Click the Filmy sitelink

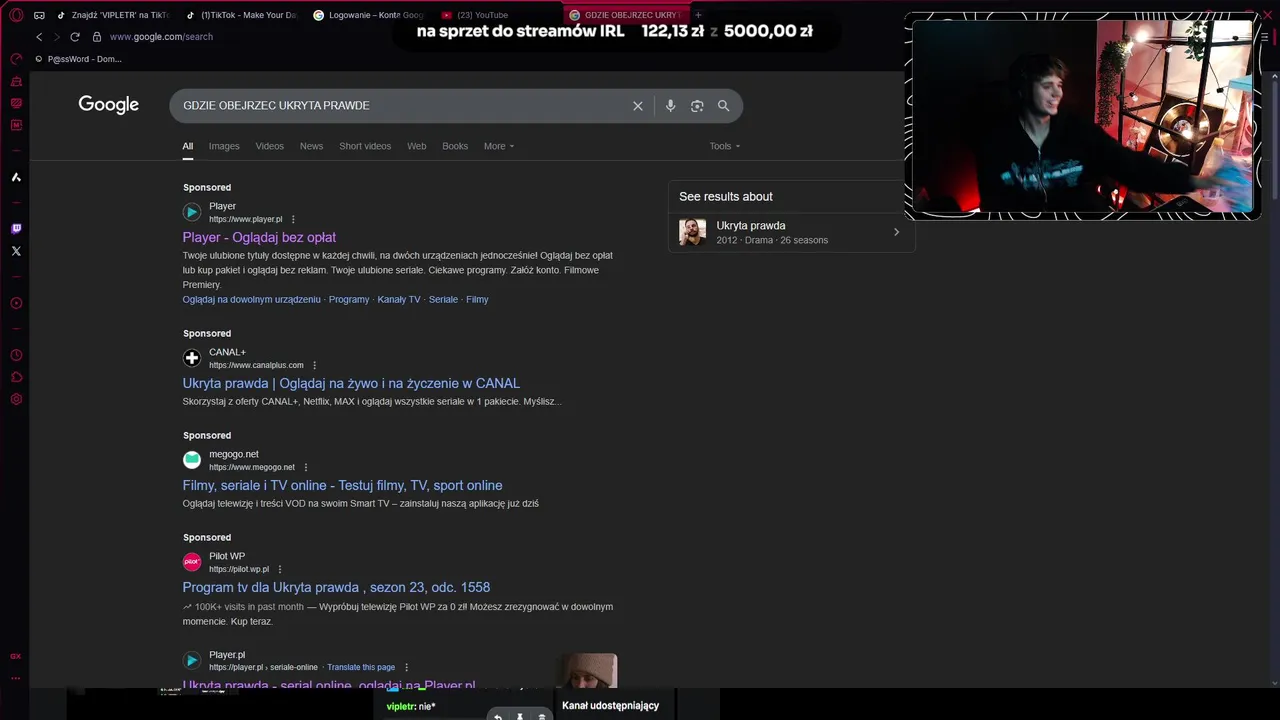coord(477,299)
